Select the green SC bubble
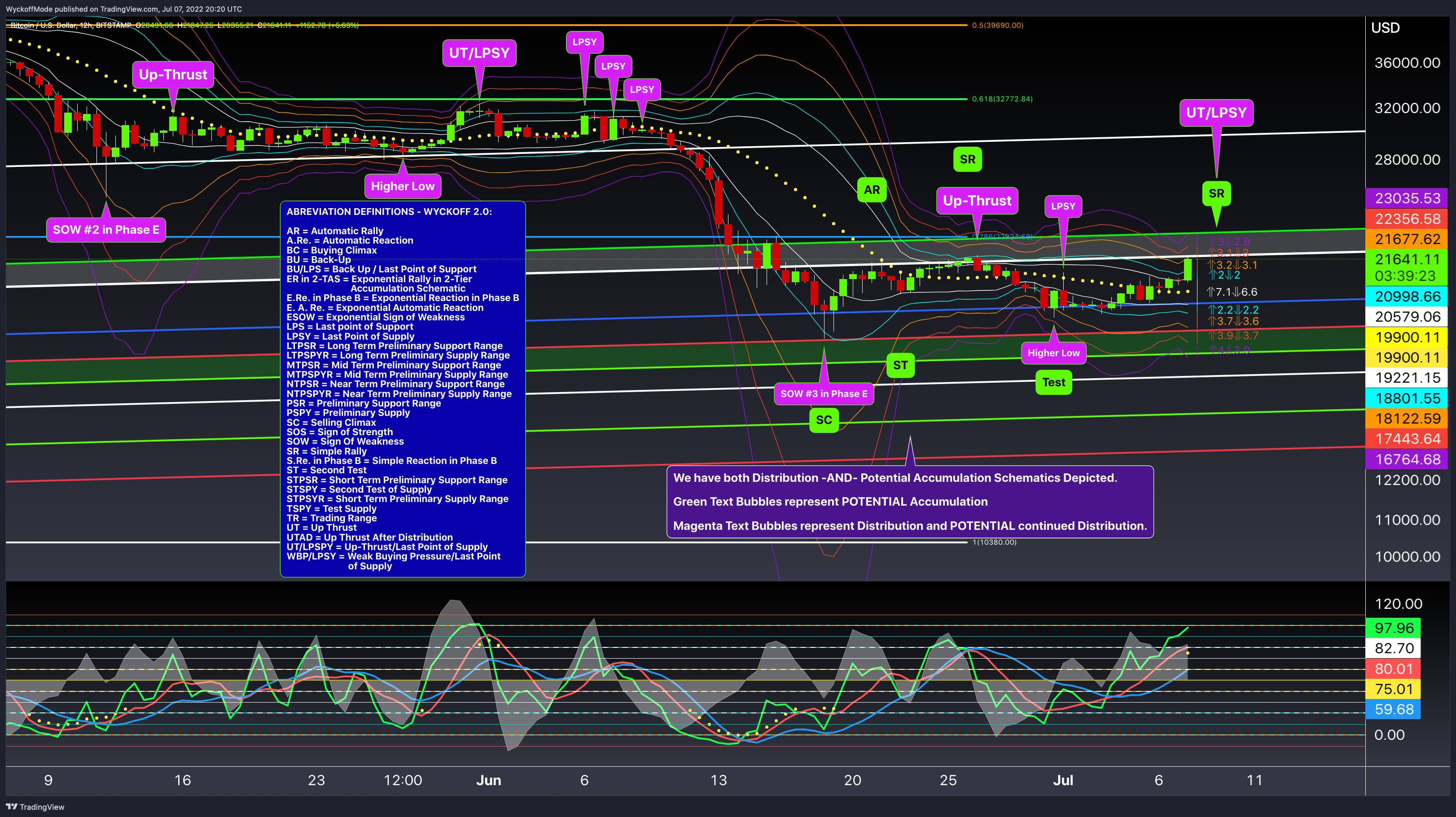Image resolution: width=1456 pixels, height=817 pixels. click(x=824, y=420)
